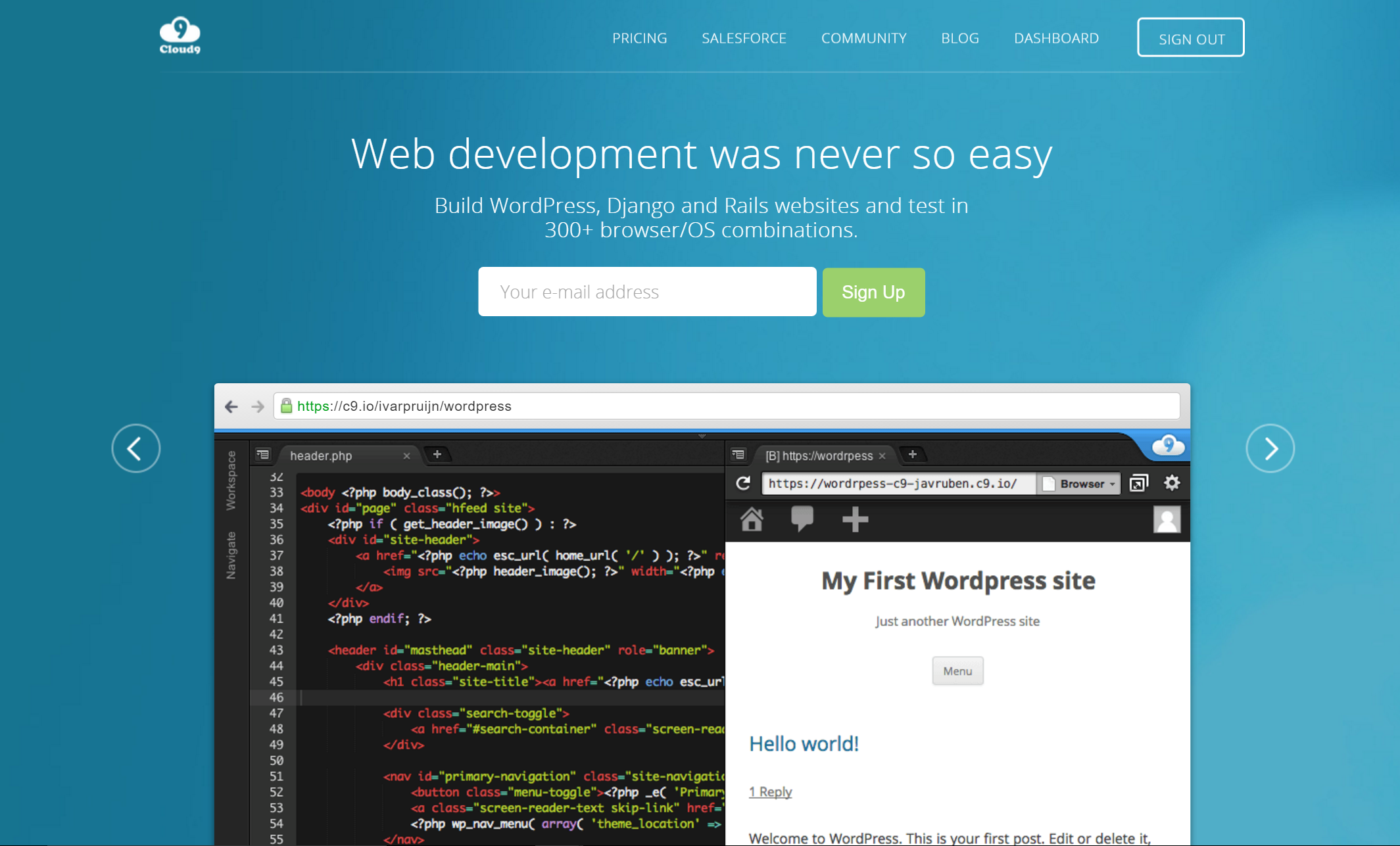The width and height of the screenshot is (1400, 846).
Task: Click the Sign Out button
Action: coord(1190,38)
